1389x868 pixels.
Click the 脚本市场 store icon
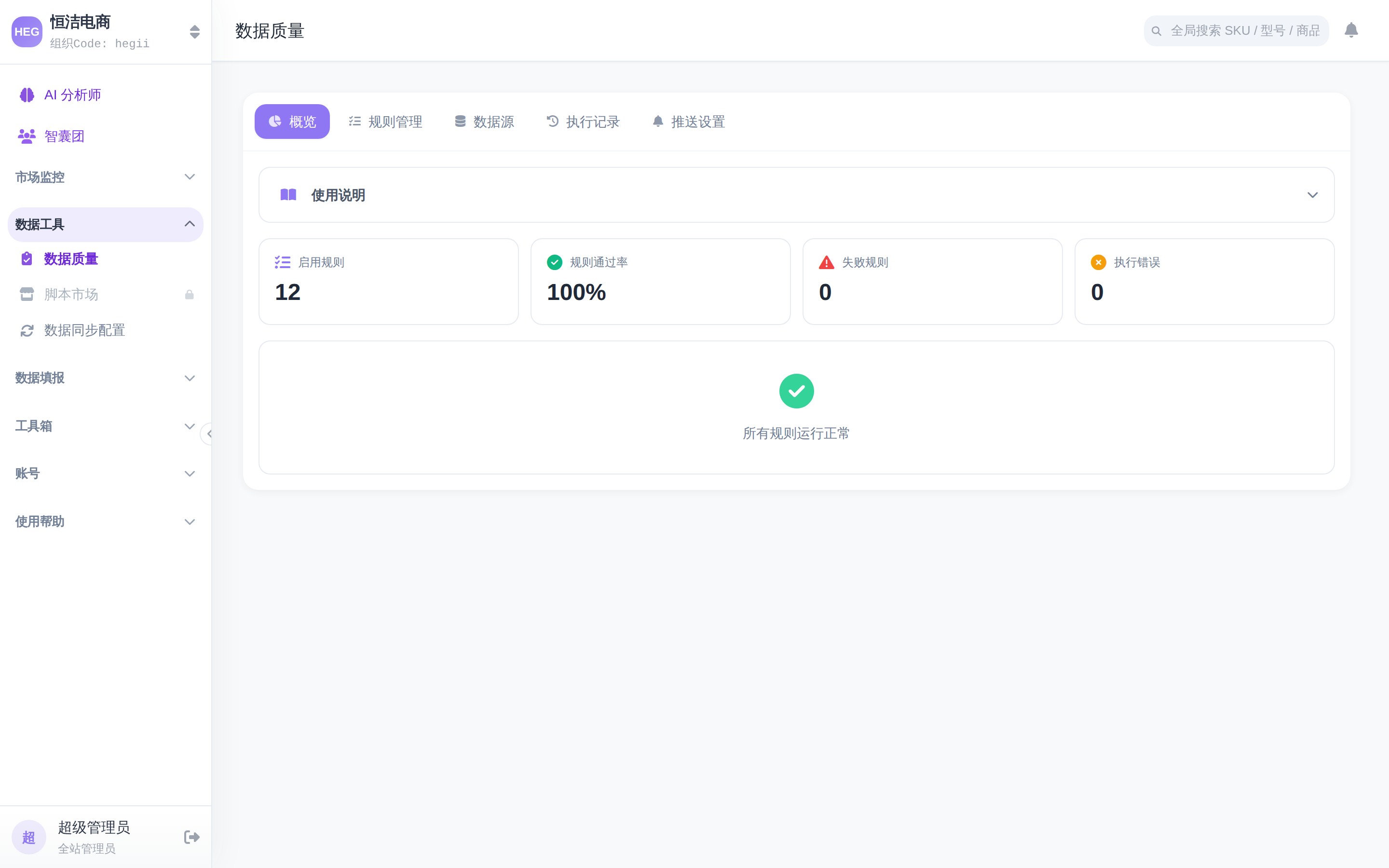(27, 295)
